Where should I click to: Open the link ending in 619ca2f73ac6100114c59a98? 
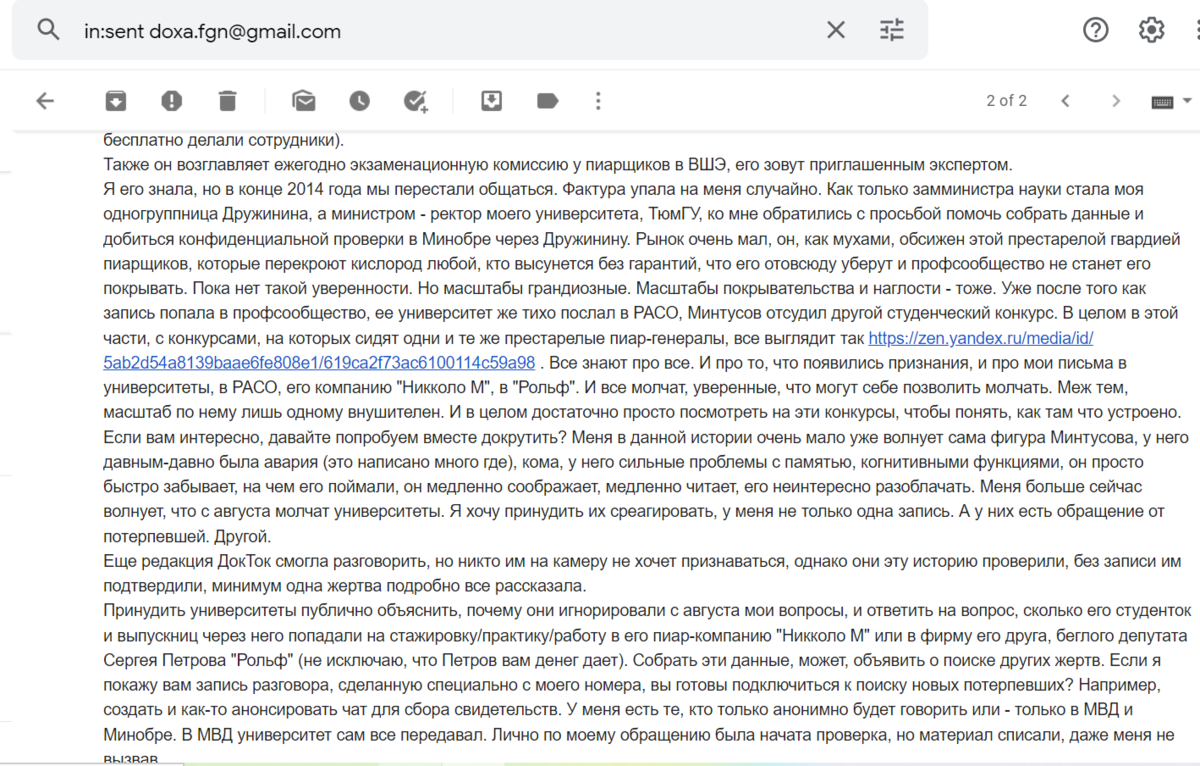coord(319,362)
